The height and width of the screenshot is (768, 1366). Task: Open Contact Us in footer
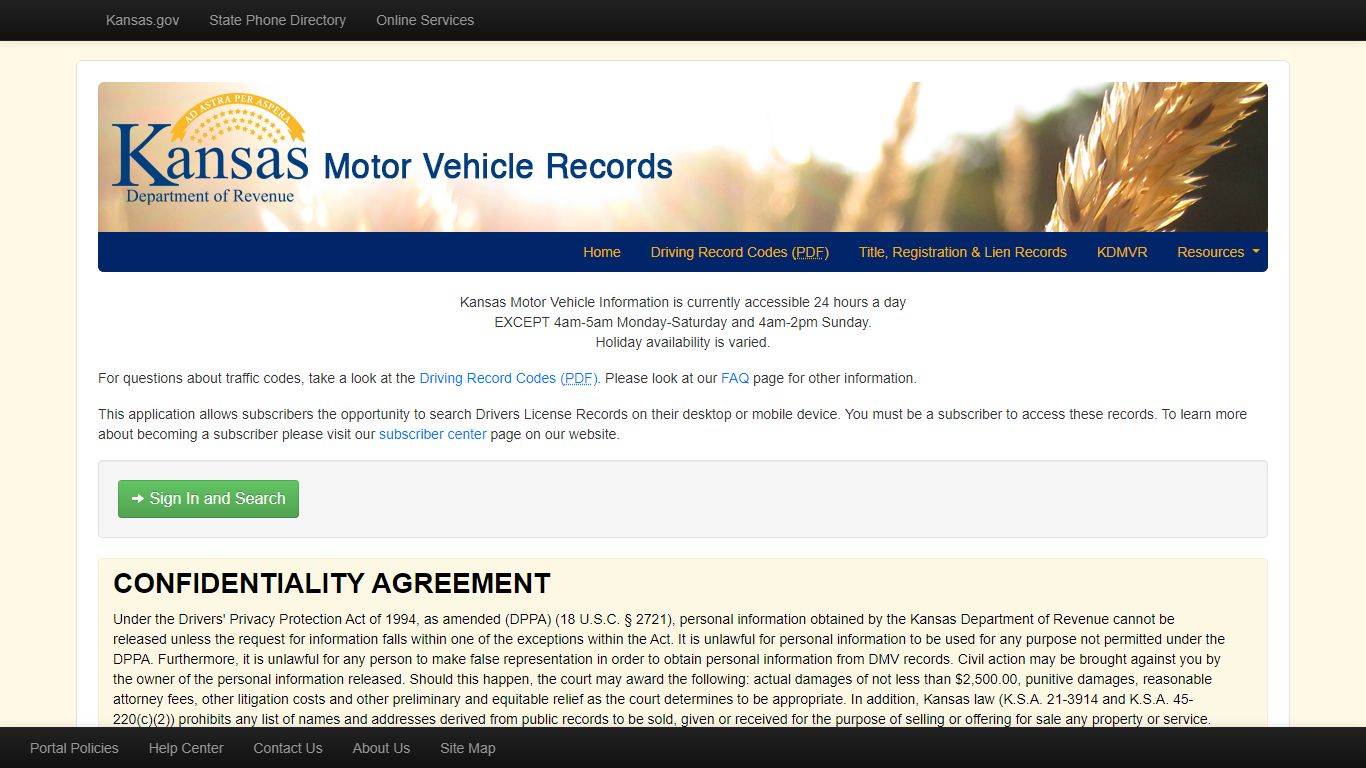click(x=288, y=748)
